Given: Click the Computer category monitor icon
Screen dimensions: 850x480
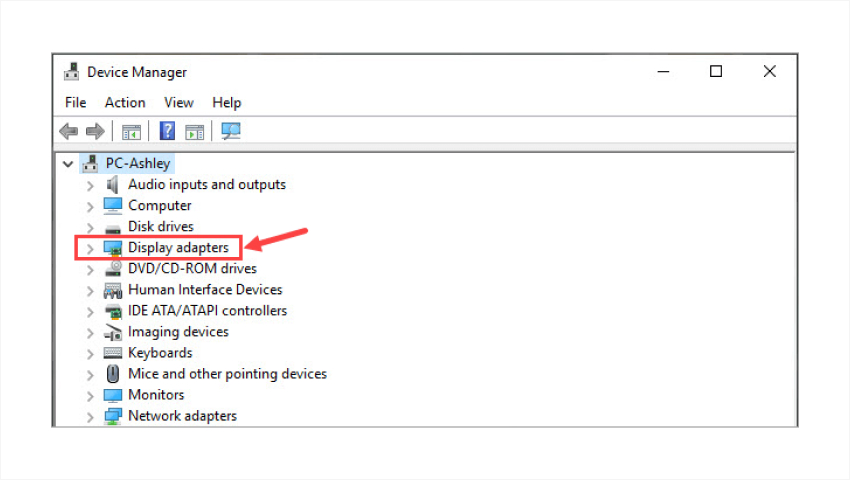Looking at the screenshot, I should [113, 206].
